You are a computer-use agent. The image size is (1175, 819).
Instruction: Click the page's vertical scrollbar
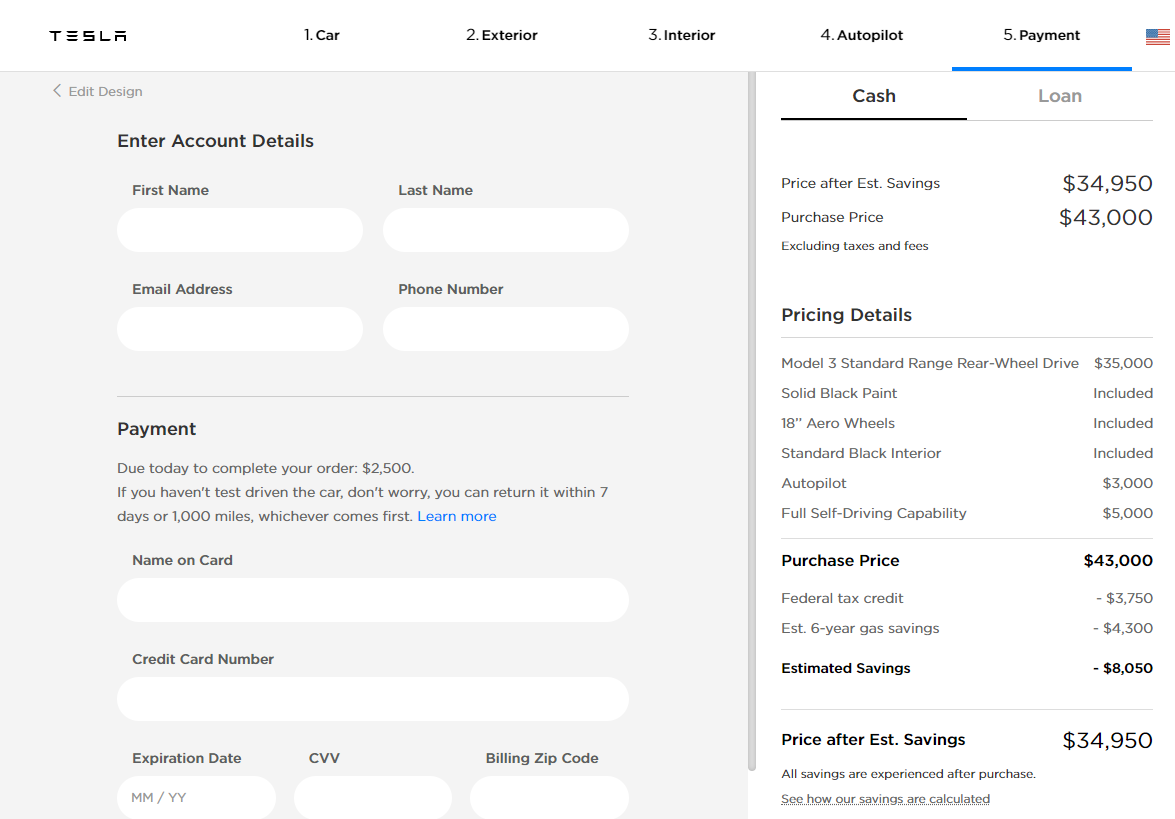pyautogui.click(x=752, y=400)
